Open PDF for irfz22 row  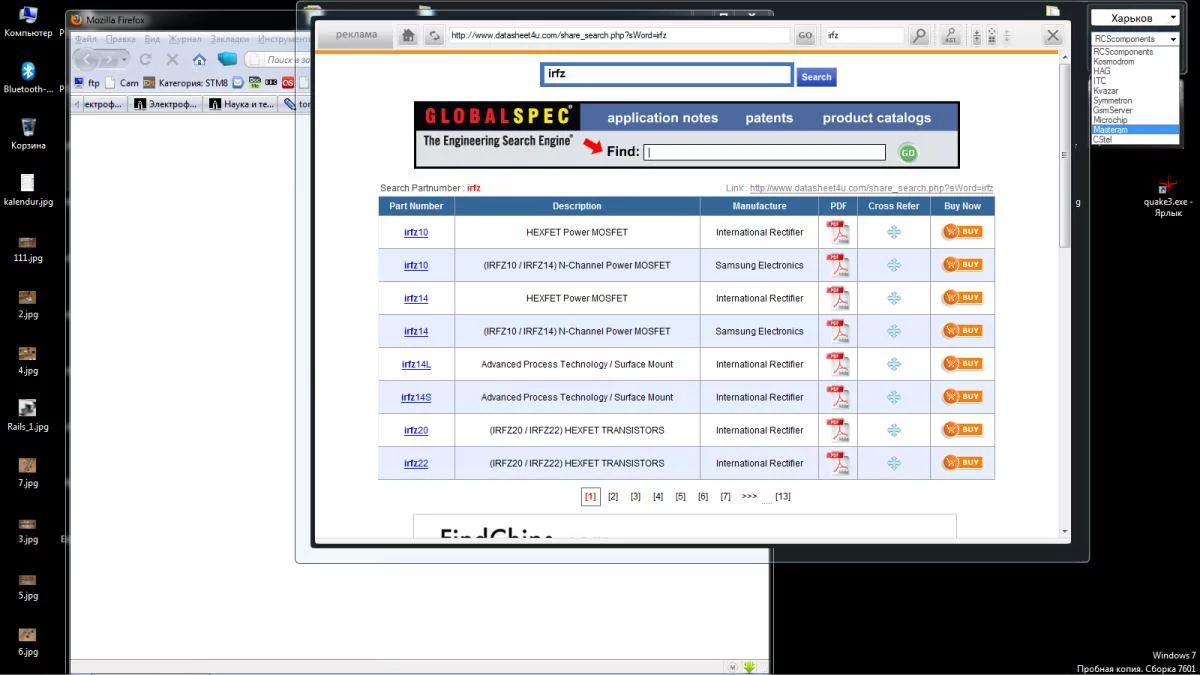(837, 463)
